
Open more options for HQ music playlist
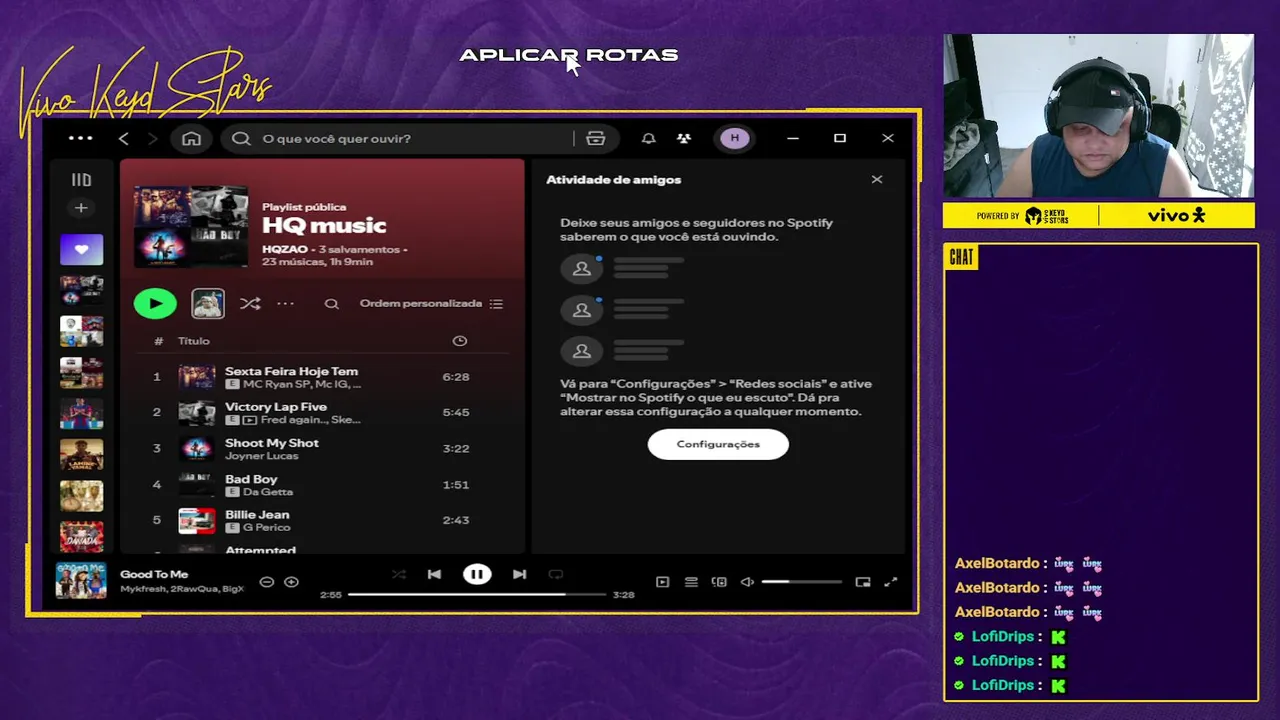pos(286,303)
